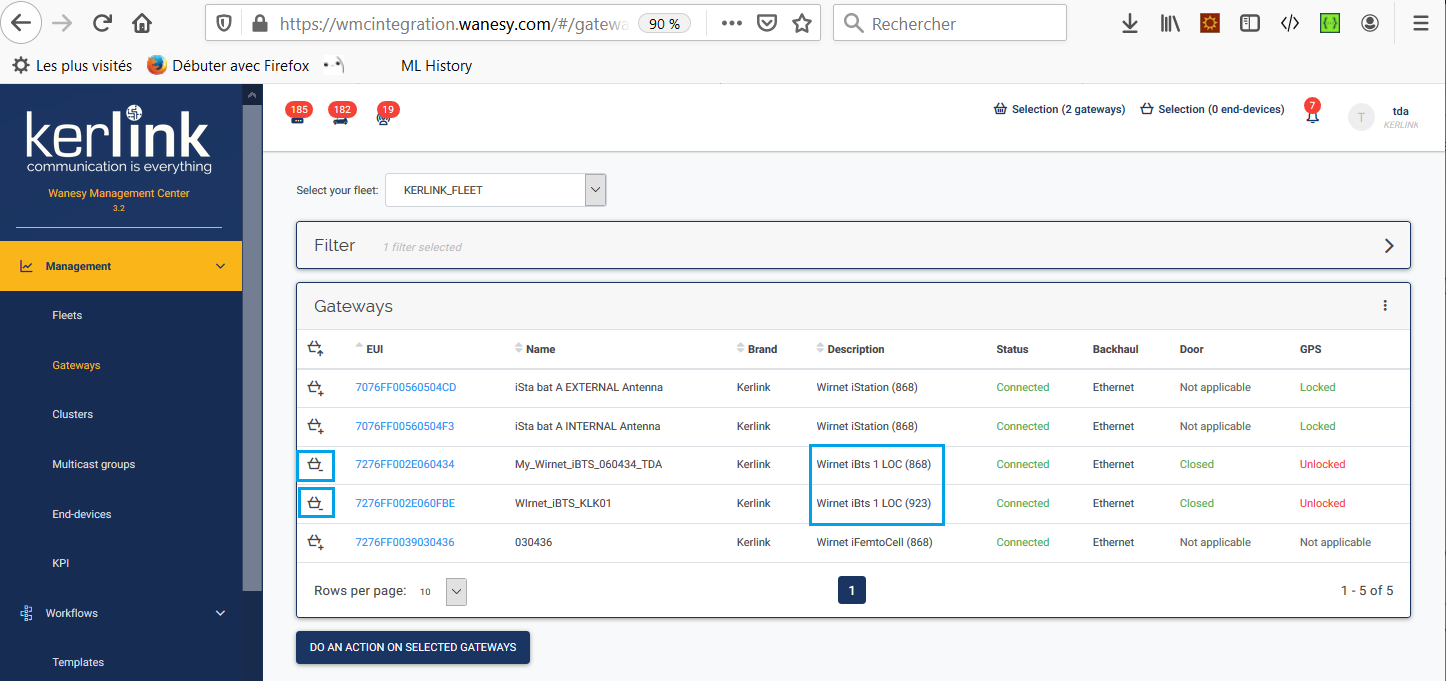The width and height of the screenshot is (1446, 681).
Task: Open the gateway alerts badge showing 185
Action: click(x=297, y=116)
